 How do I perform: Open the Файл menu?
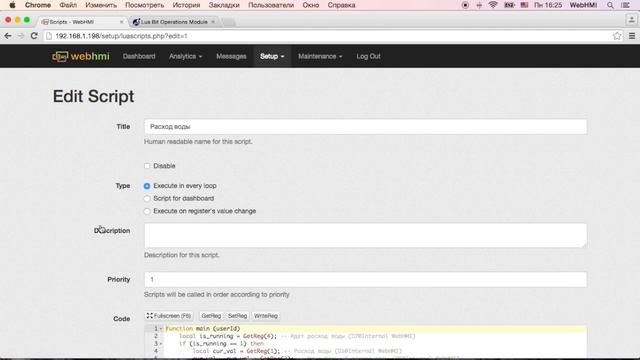(x=68, y=5)
